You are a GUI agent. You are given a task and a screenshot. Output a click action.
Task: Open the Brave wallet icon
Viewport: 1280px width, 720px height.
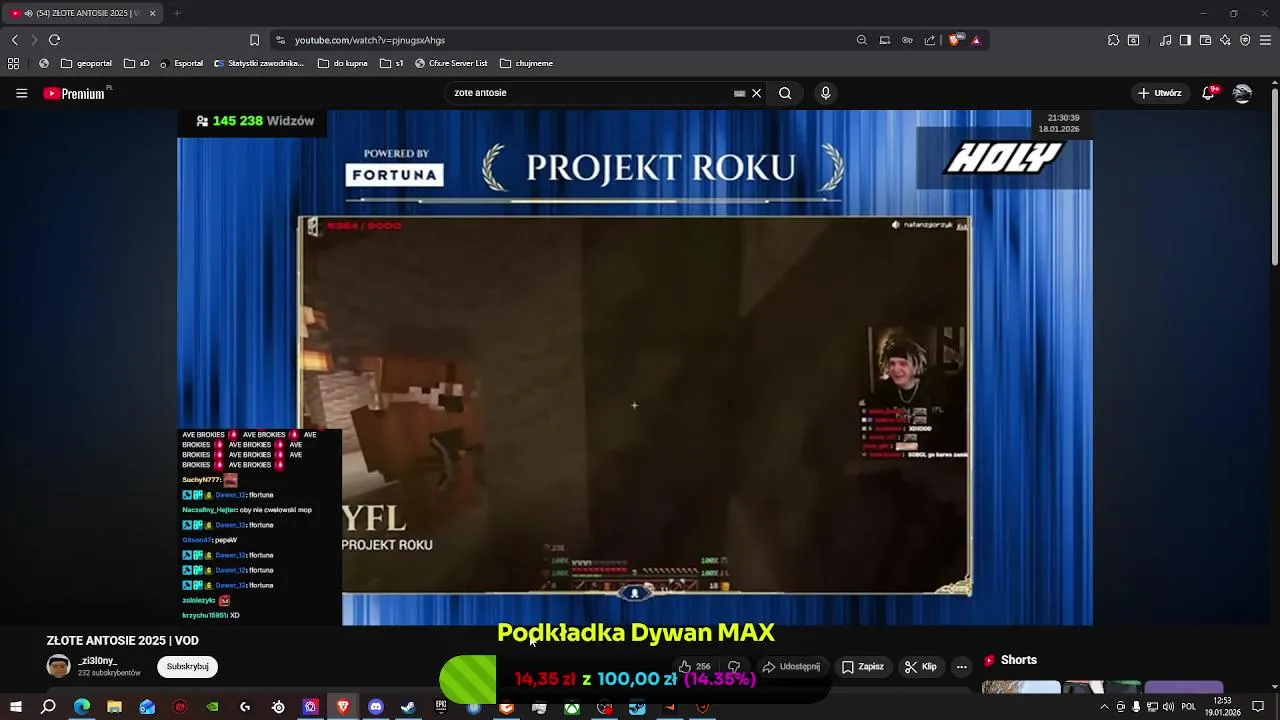pos(1205,40)
